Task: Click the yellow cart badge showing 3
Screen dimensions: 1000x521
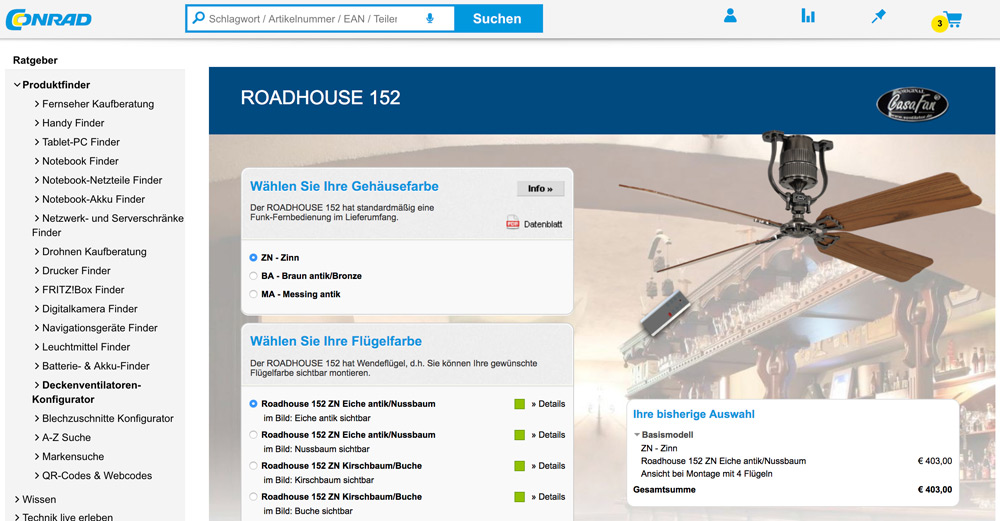Action: (x=939, y=24)
